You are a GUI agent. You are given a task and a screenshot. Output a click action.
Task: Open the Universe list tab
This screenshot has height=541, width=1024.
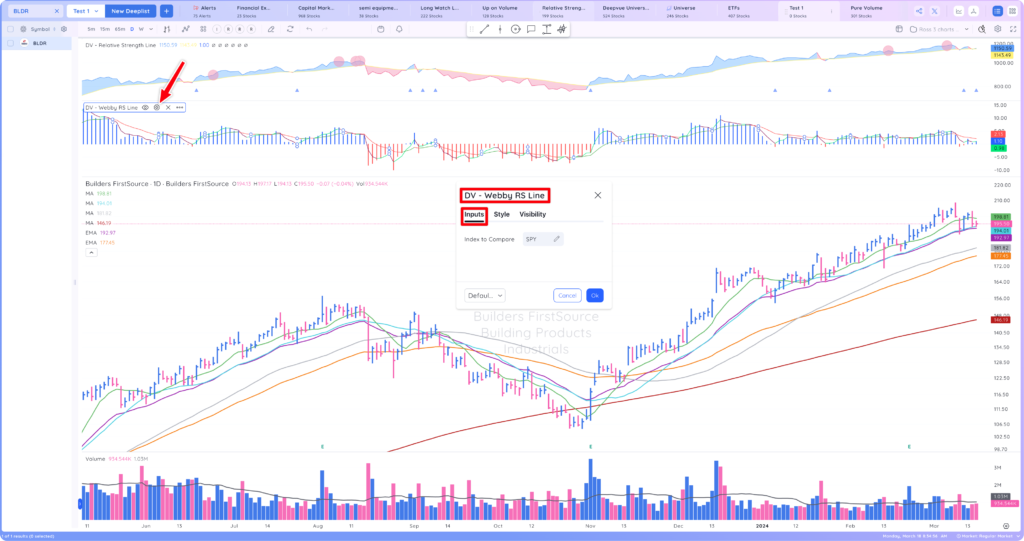[680, 11]
